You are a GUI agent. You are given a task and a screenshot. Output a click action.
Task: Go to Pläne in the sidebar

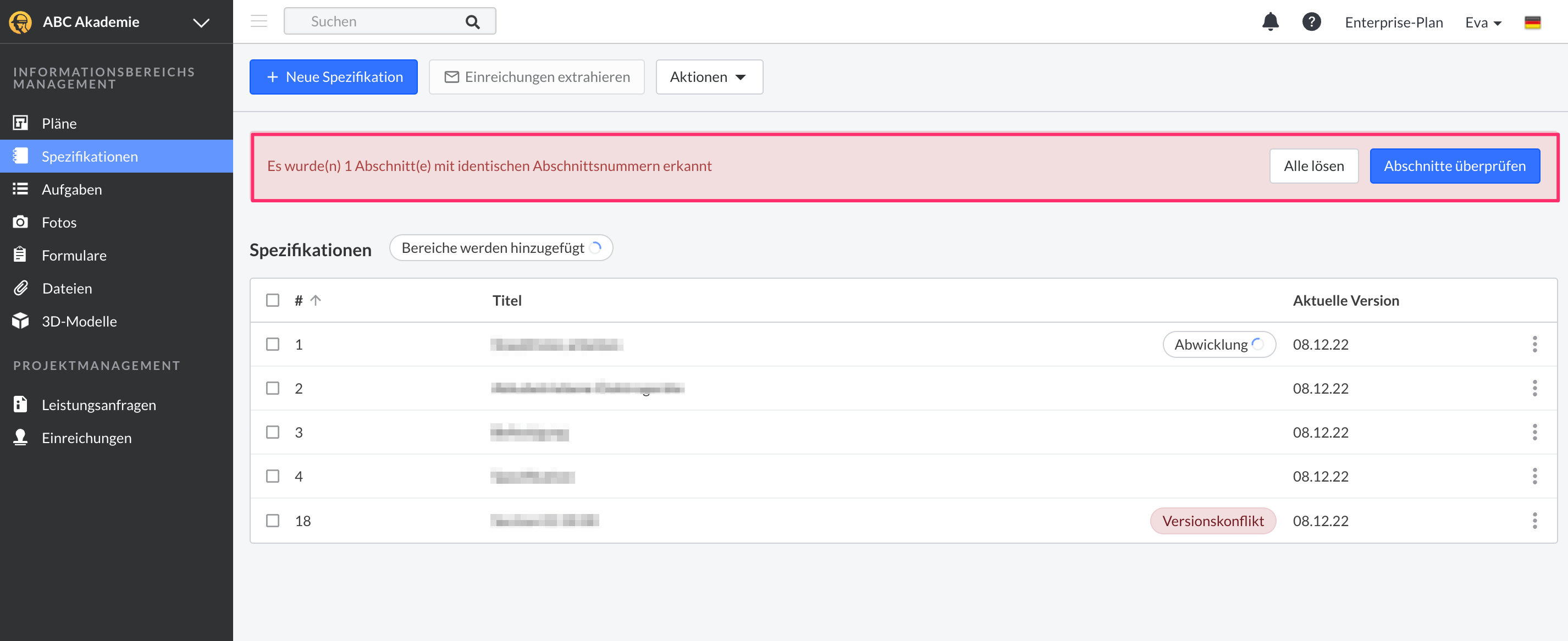pos(59,123)
